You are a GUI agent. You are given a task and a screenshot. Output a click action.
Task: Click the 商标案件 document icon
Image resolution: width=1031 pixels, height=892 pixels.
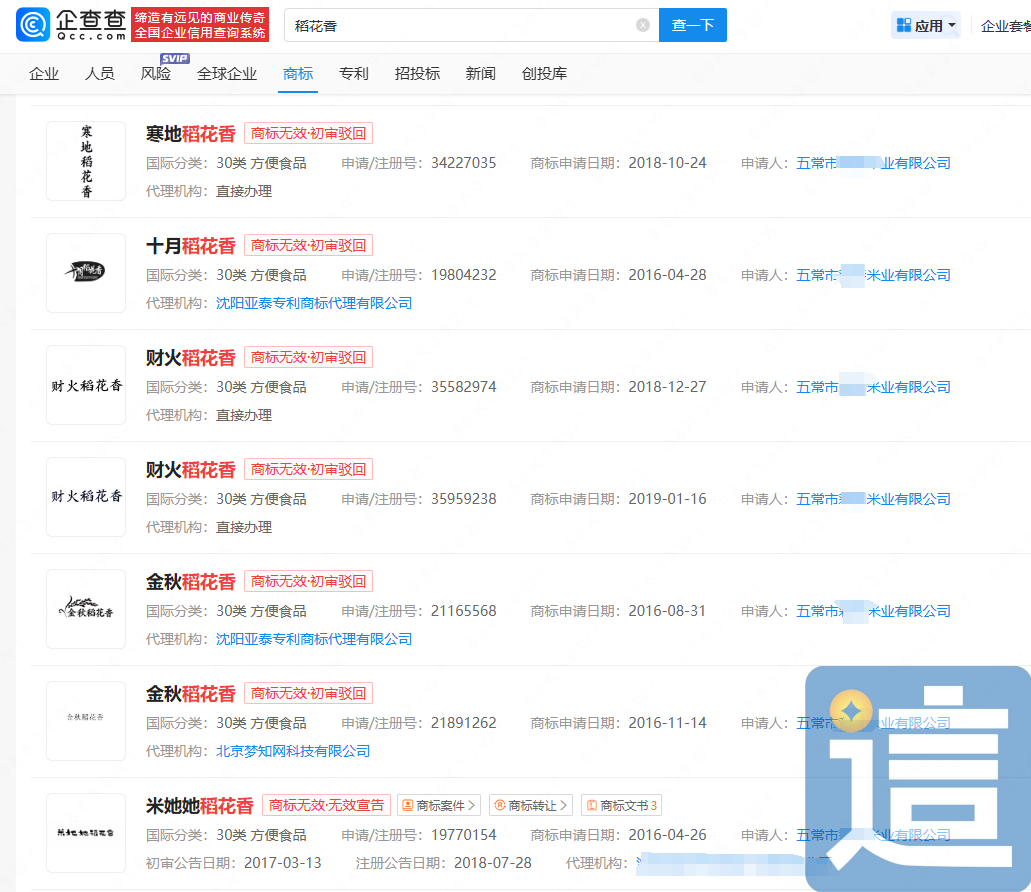click(x=408, y=805)
